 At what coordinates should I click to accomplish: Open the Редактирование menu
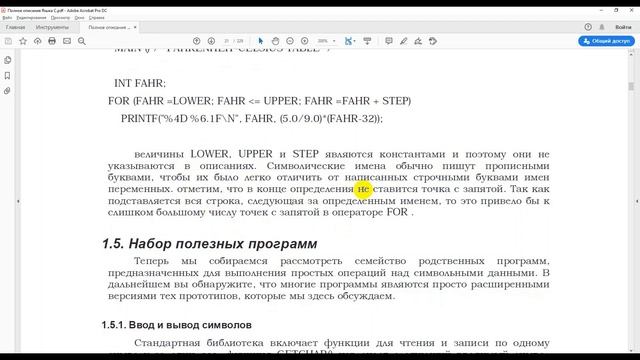[x=31, y=18]
